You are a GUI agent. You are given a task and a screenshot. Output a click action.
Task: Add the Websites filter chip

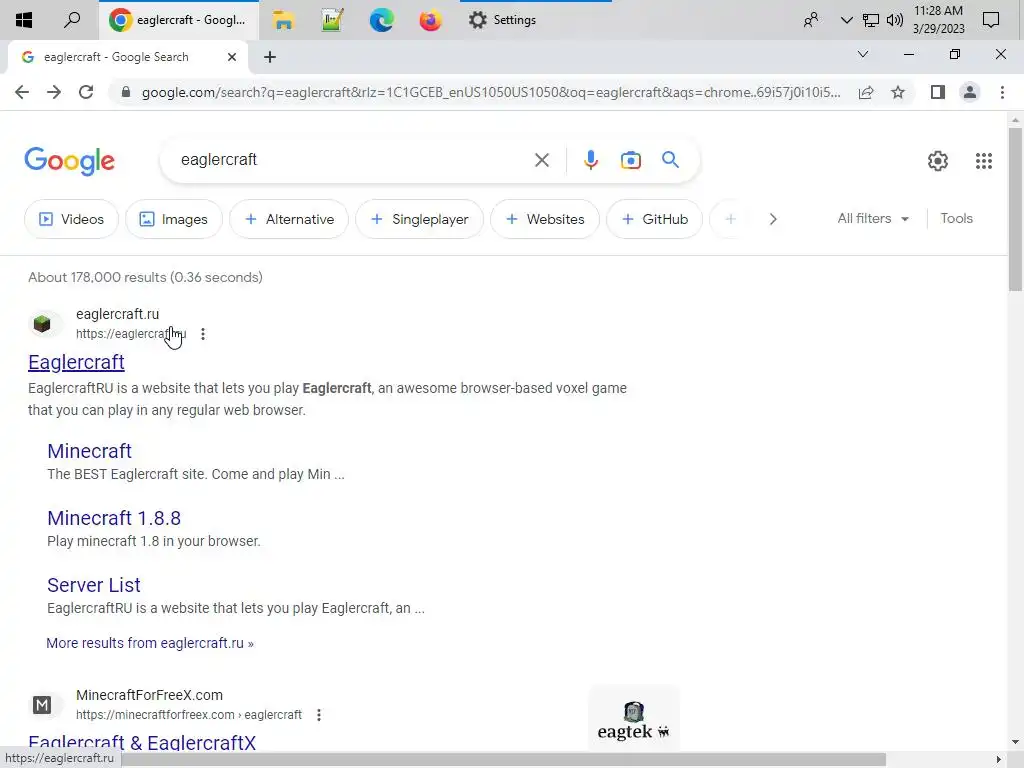[x=545, y=219]
